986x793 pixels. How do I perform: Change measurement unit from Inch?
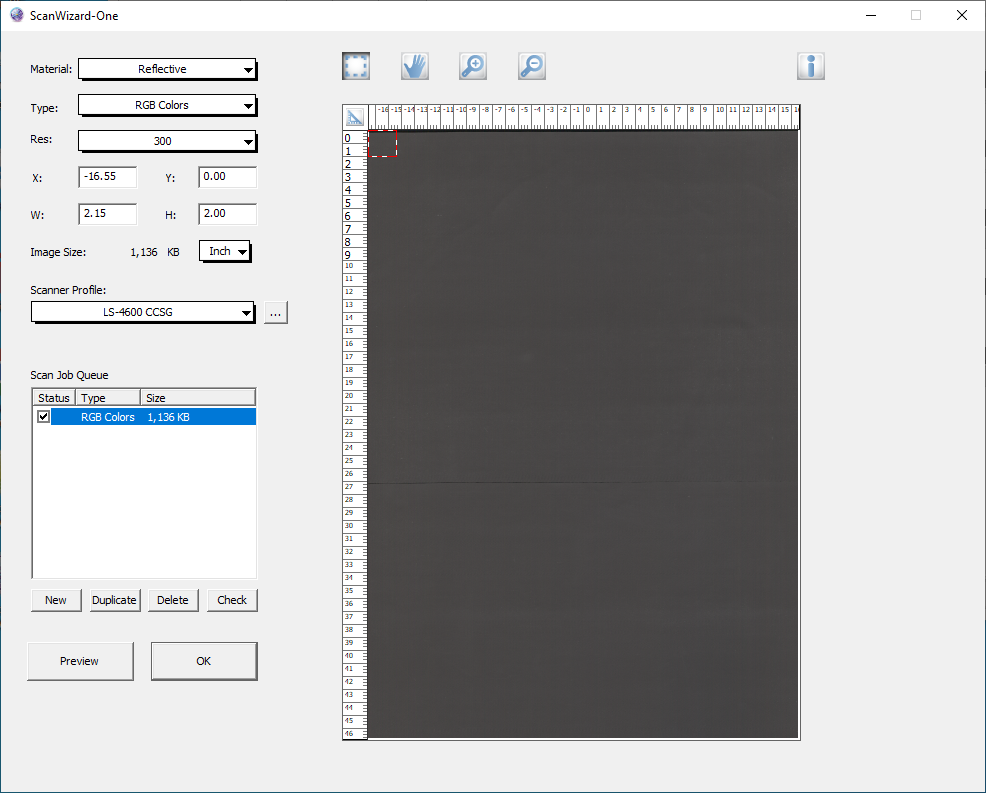[224, 251]
